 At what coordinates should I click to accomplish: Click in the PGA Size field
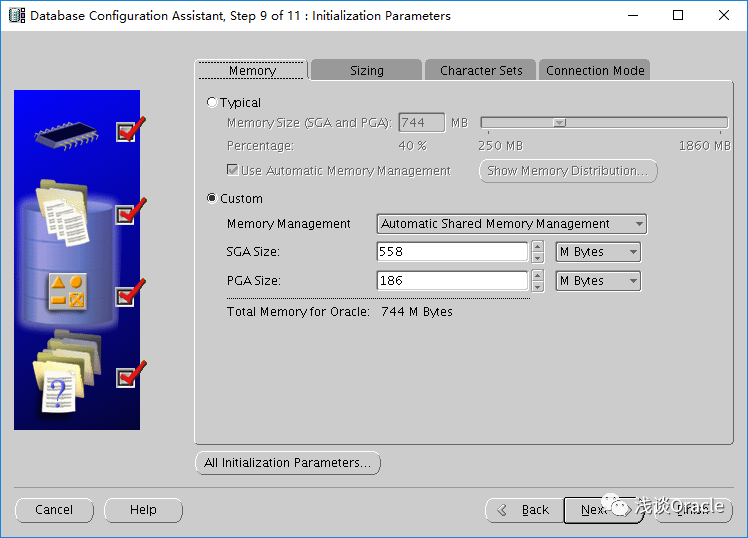452,281
